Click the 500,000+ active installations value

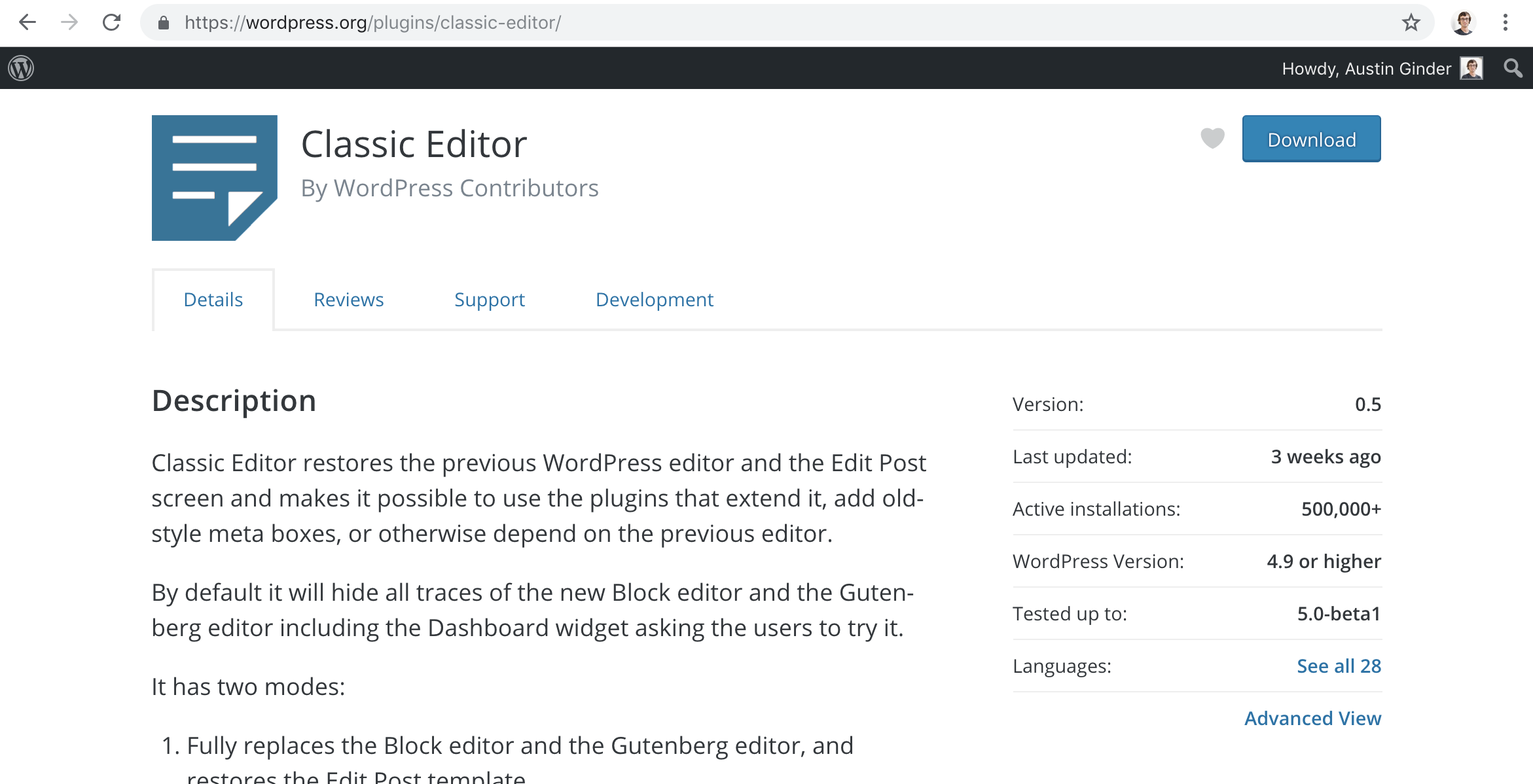(1341, 509)
